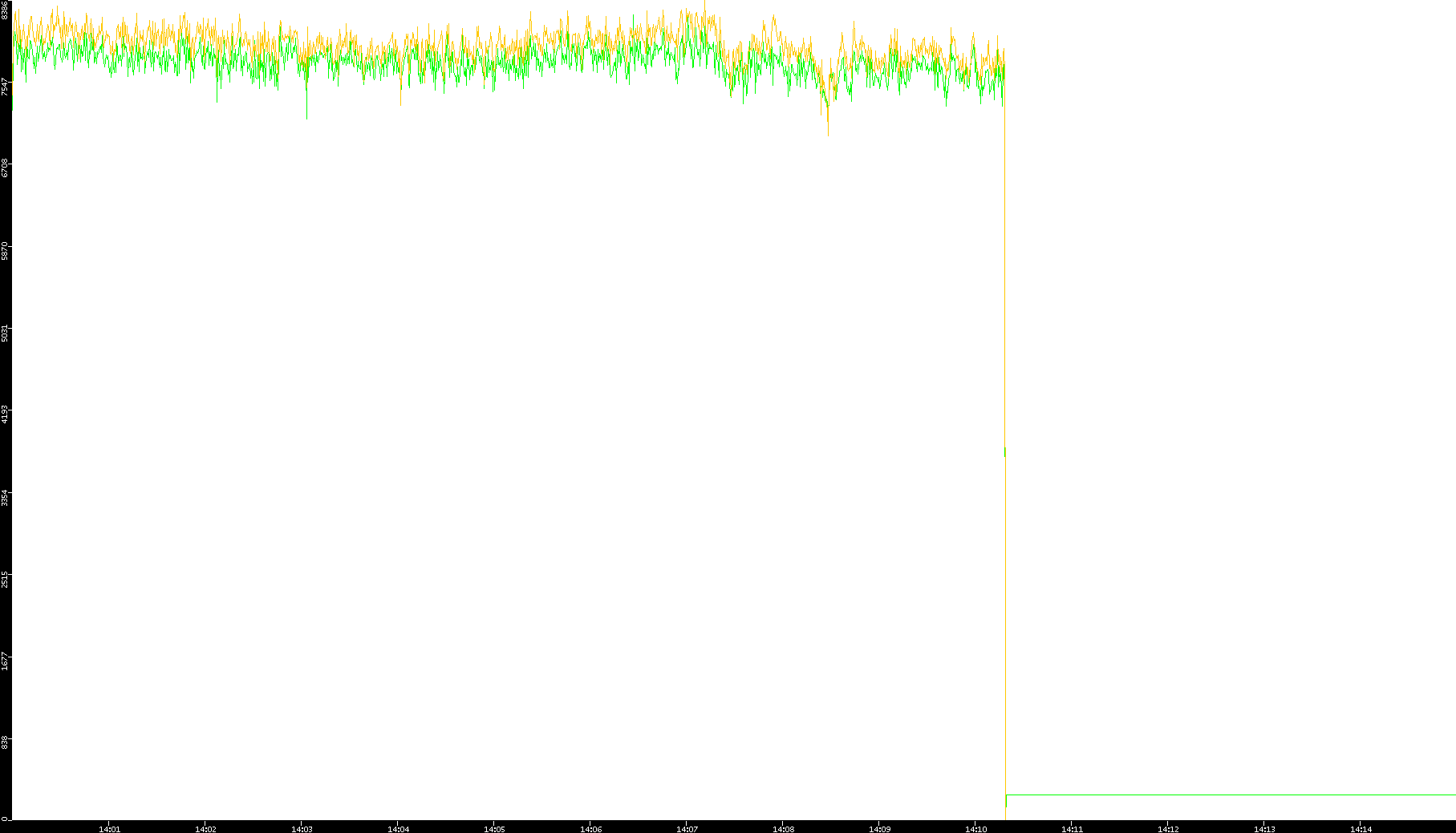Viewport: 1456px width, 833px height.
Task: Pick the 14:12 time marker
Action: [x=1168, y=829]
